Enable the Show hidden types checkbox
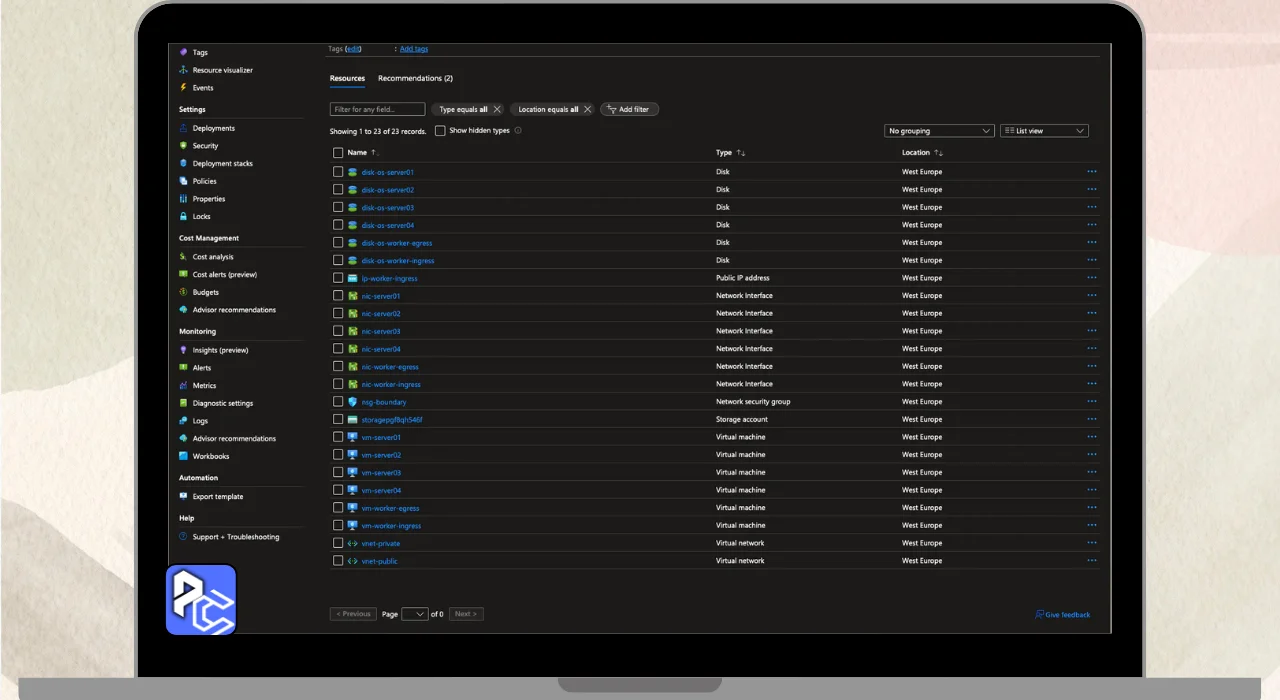The image size is (1280, 700). 440,131
